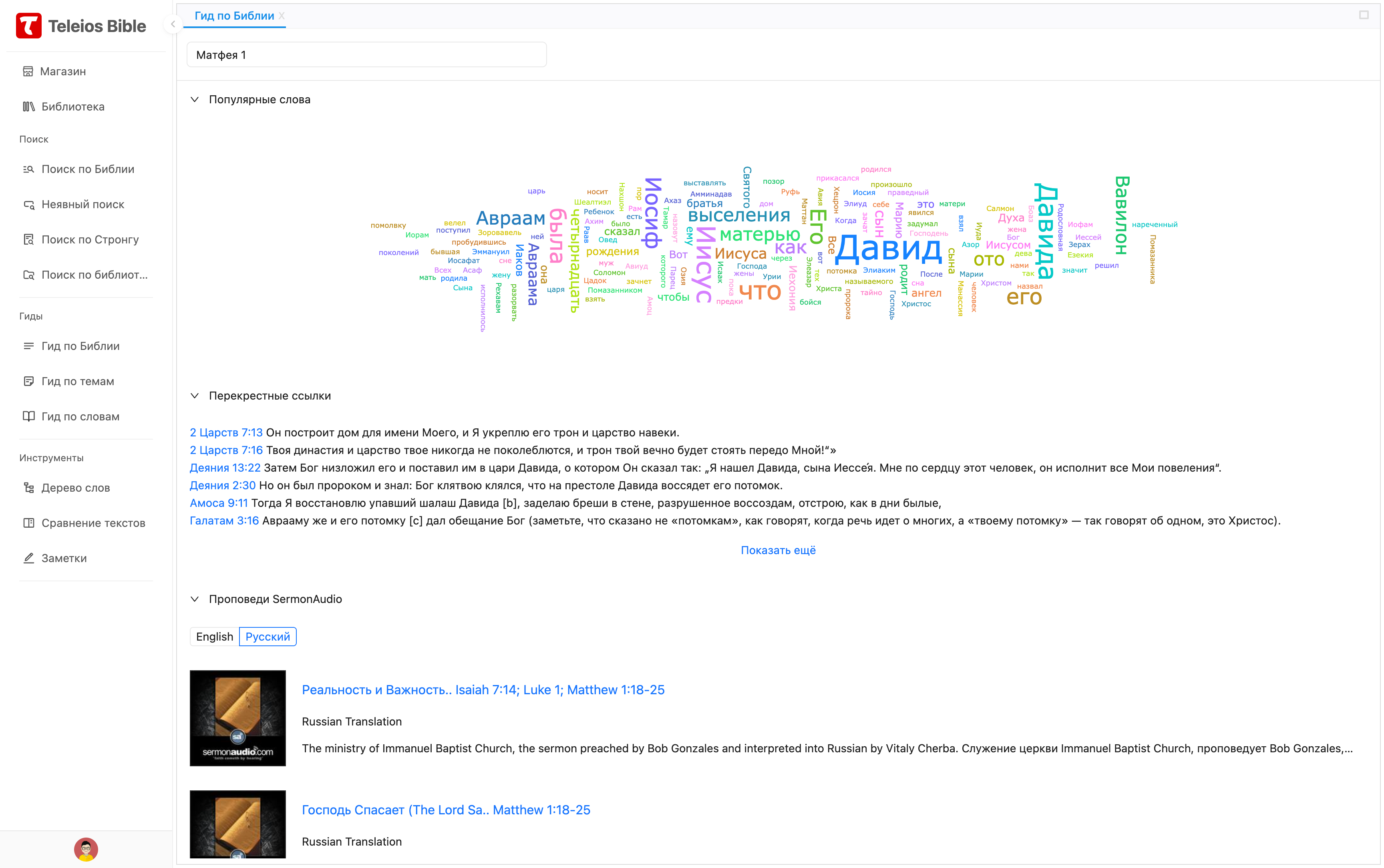Click the Дерево слов tree icon

[x=28, y=488]
